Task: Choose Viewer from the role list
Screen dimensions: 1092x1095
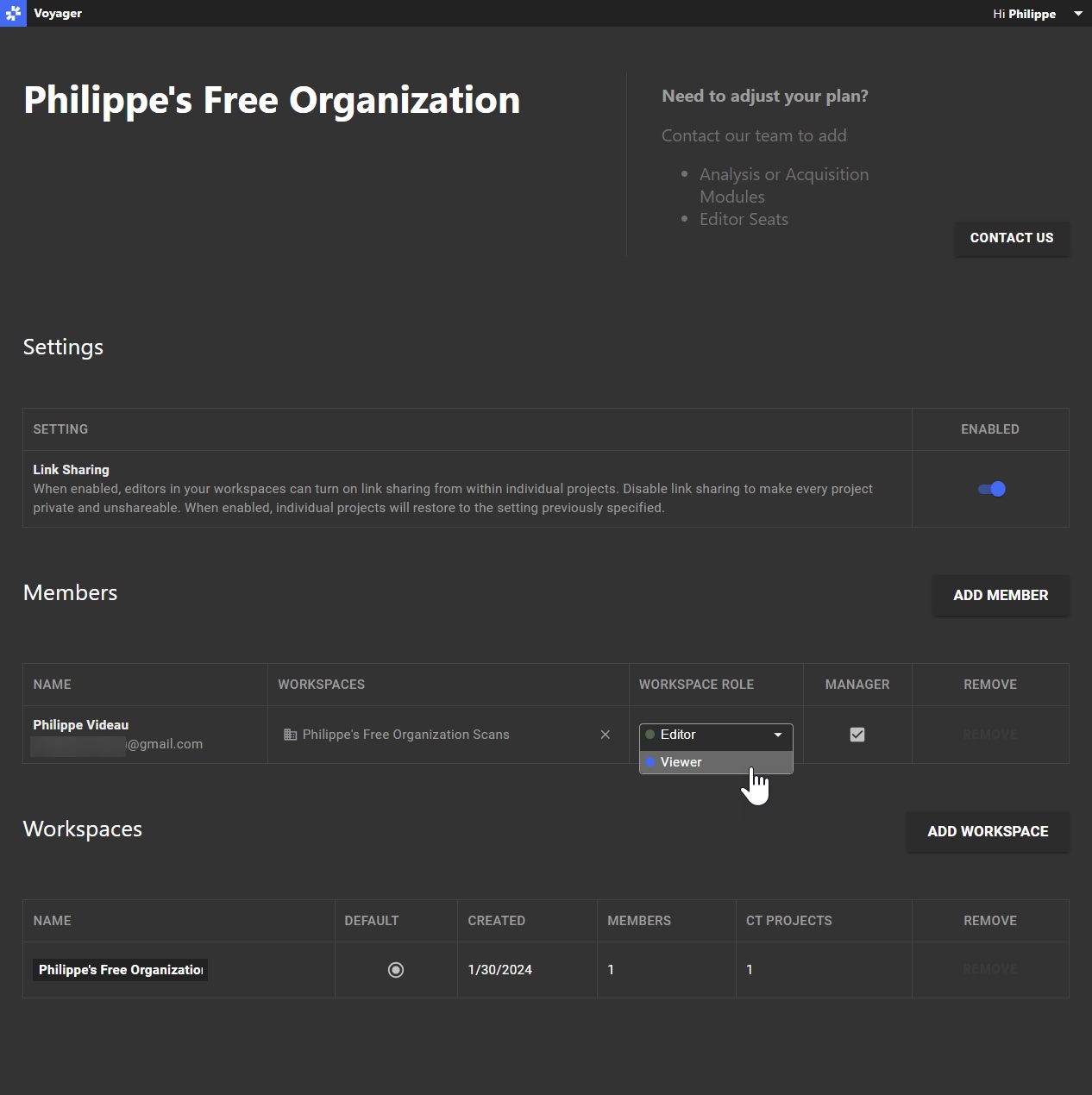Action: pyautogui.click(x=716, y=762)
